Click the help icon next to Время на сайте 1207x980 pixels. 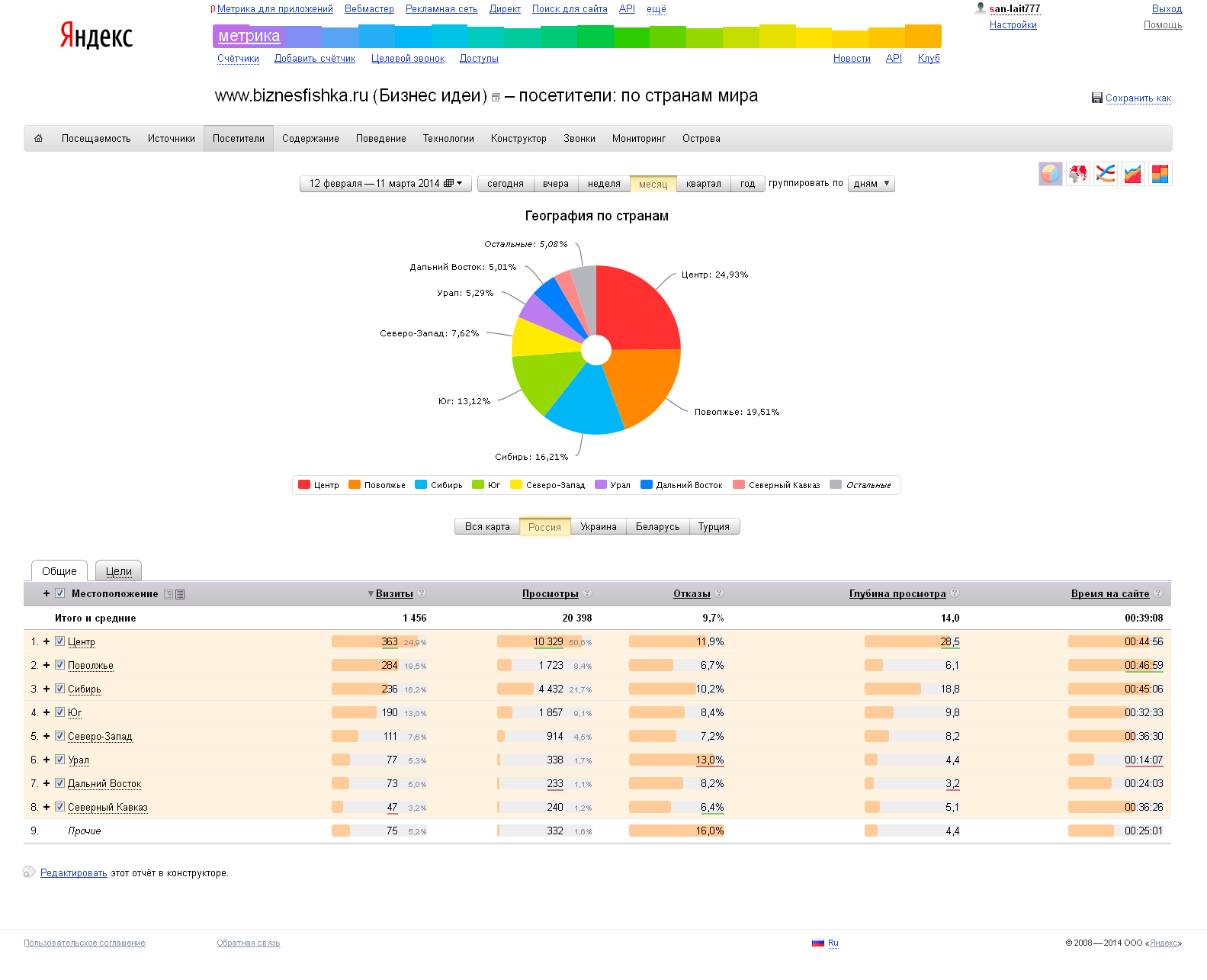1158,593
